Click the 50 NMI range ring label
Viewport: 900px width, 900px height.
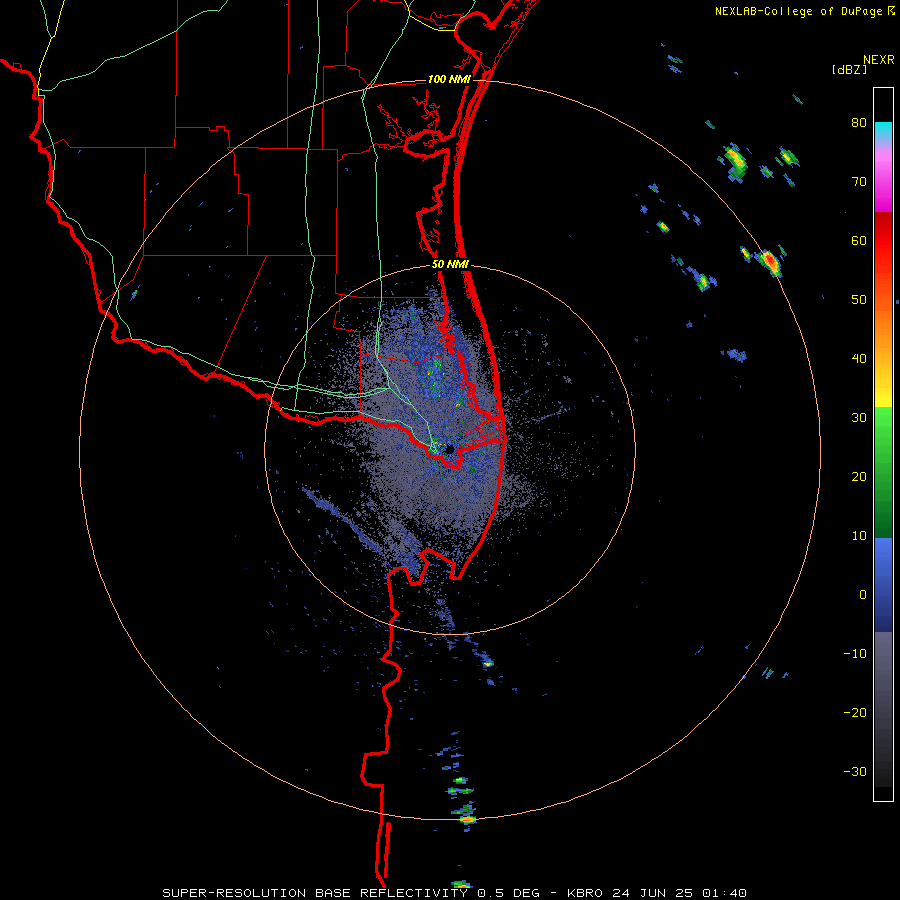coord(450,265)
